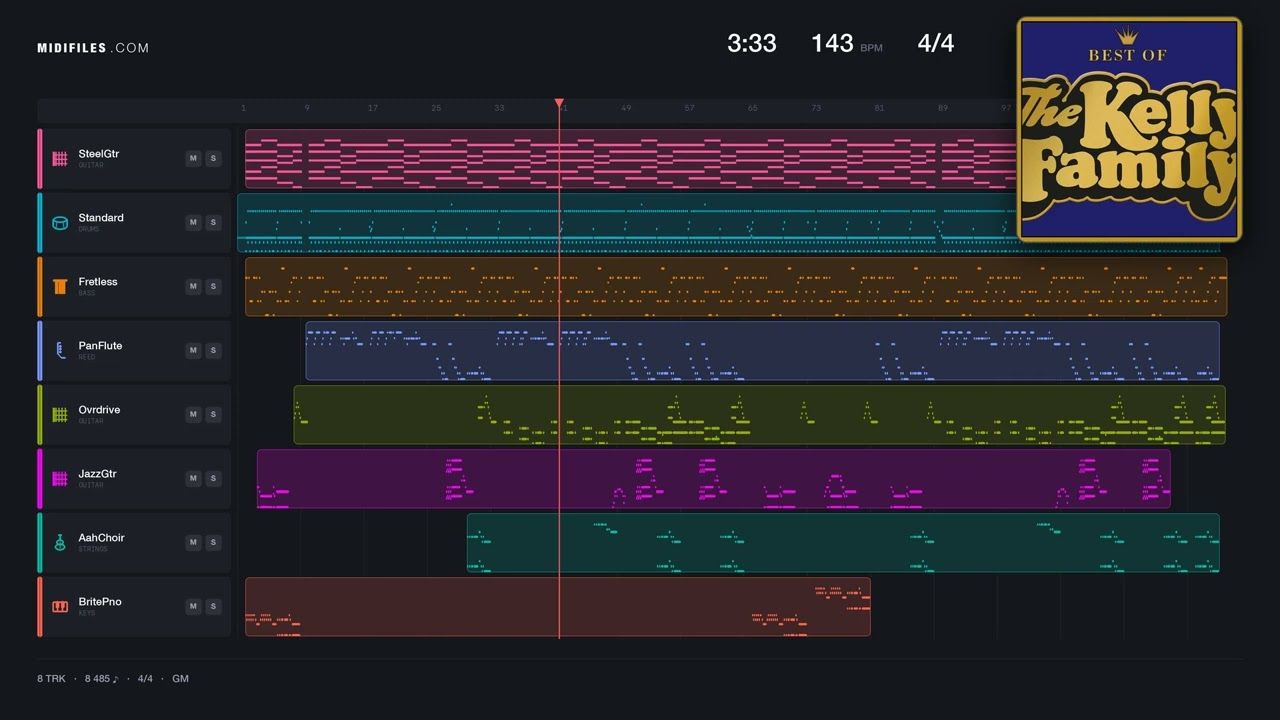Mute the Standard drums track
The width and height of the screenshot is (1280, 720).
point(193,222)
